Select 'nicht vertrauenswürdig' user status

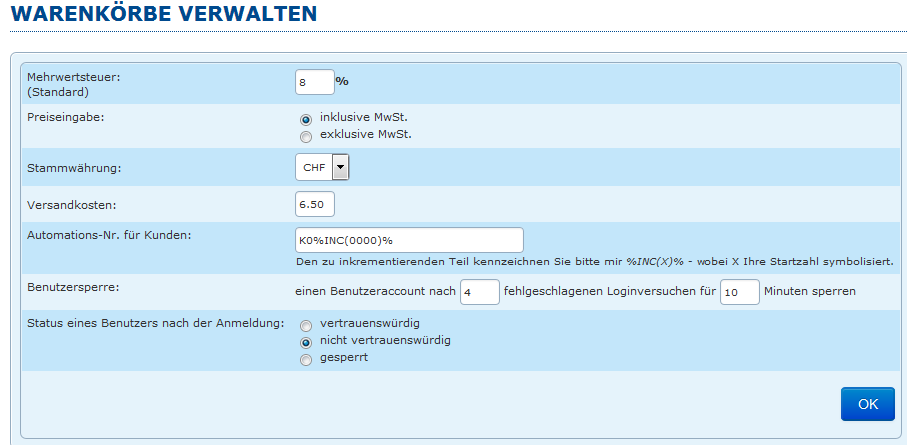[x=306, y=342]
